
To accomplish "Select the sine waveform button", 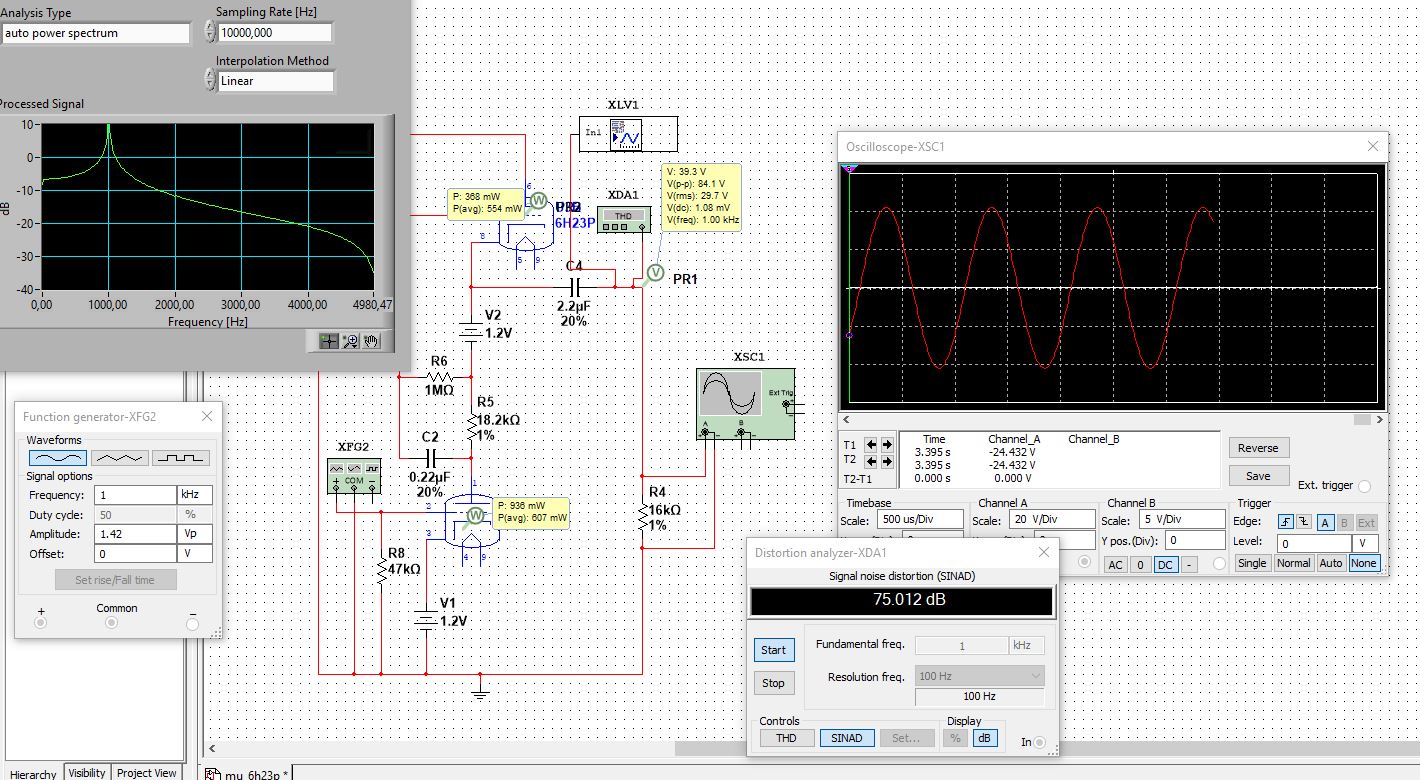I will tap(58, 457).
